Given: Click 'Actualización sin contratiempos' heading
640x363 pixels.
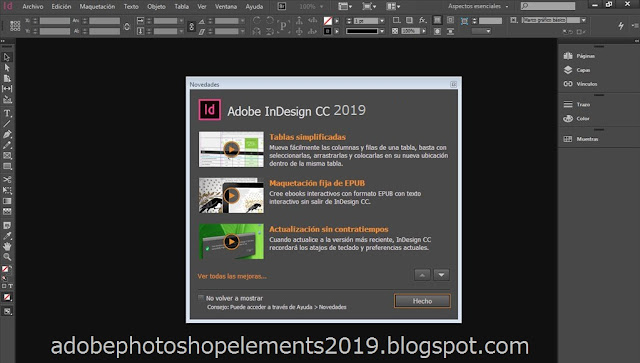Looking at the screenshot, I should [329, 229].
